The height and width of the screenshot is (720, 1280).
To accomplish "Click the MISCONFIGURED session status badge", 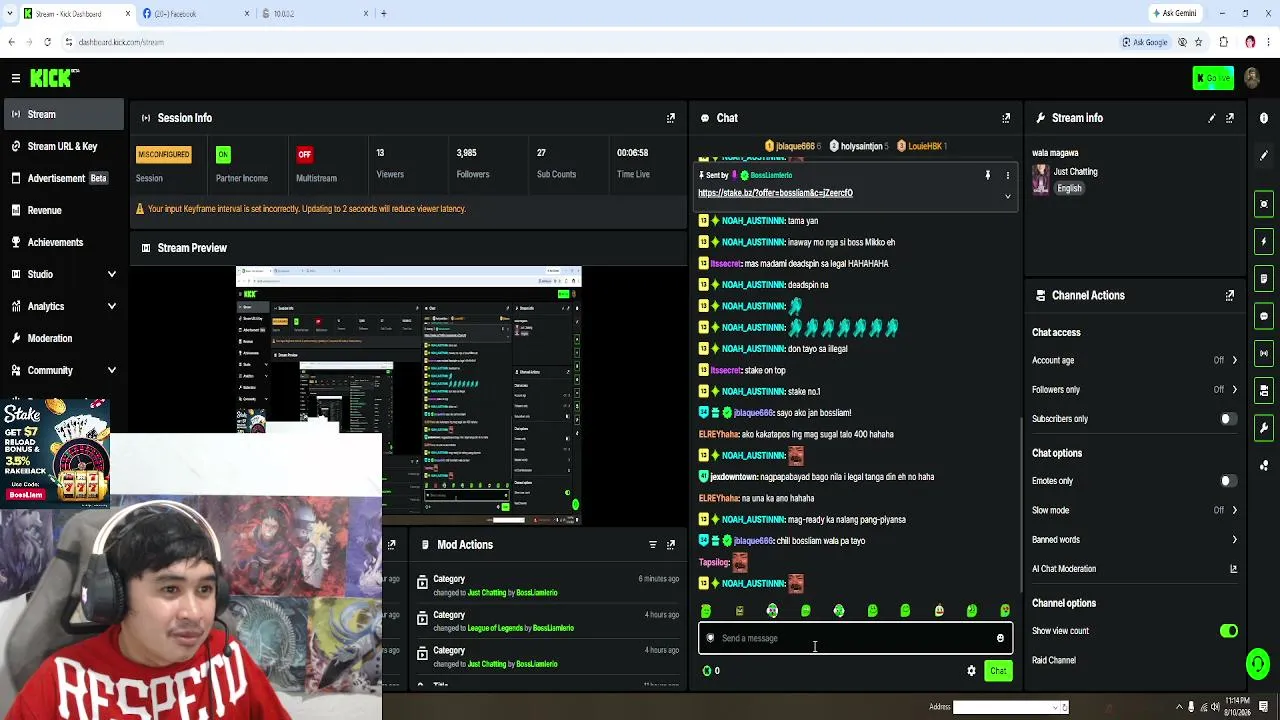I will (163, 154).
